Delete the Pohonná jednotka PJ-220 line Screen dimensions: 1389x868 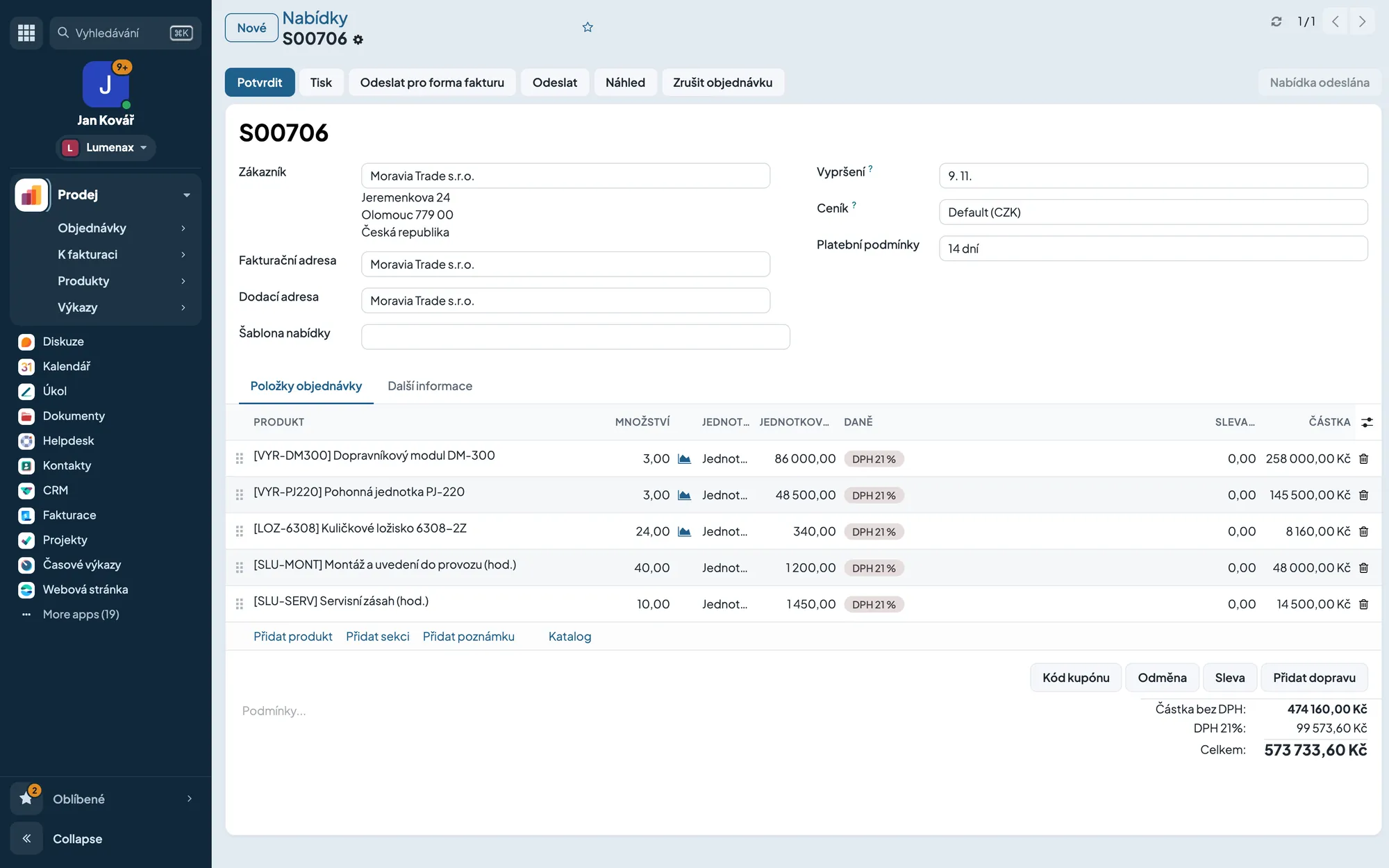pyautogui.click(x=1363, y=495)
